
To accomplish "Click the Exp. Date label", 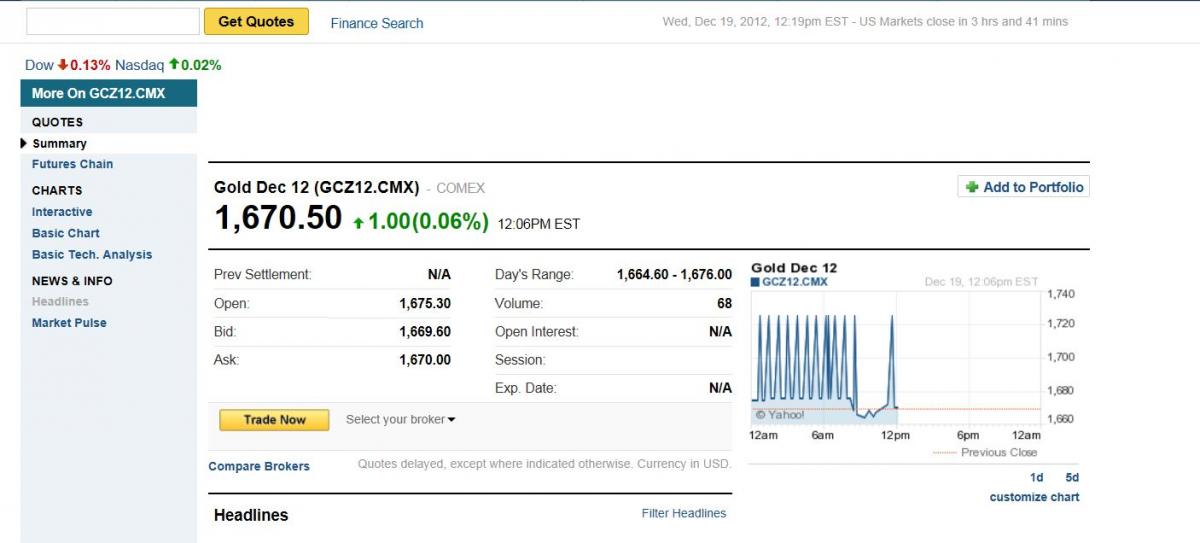I will pyautogui.click(x=526, y=388).
